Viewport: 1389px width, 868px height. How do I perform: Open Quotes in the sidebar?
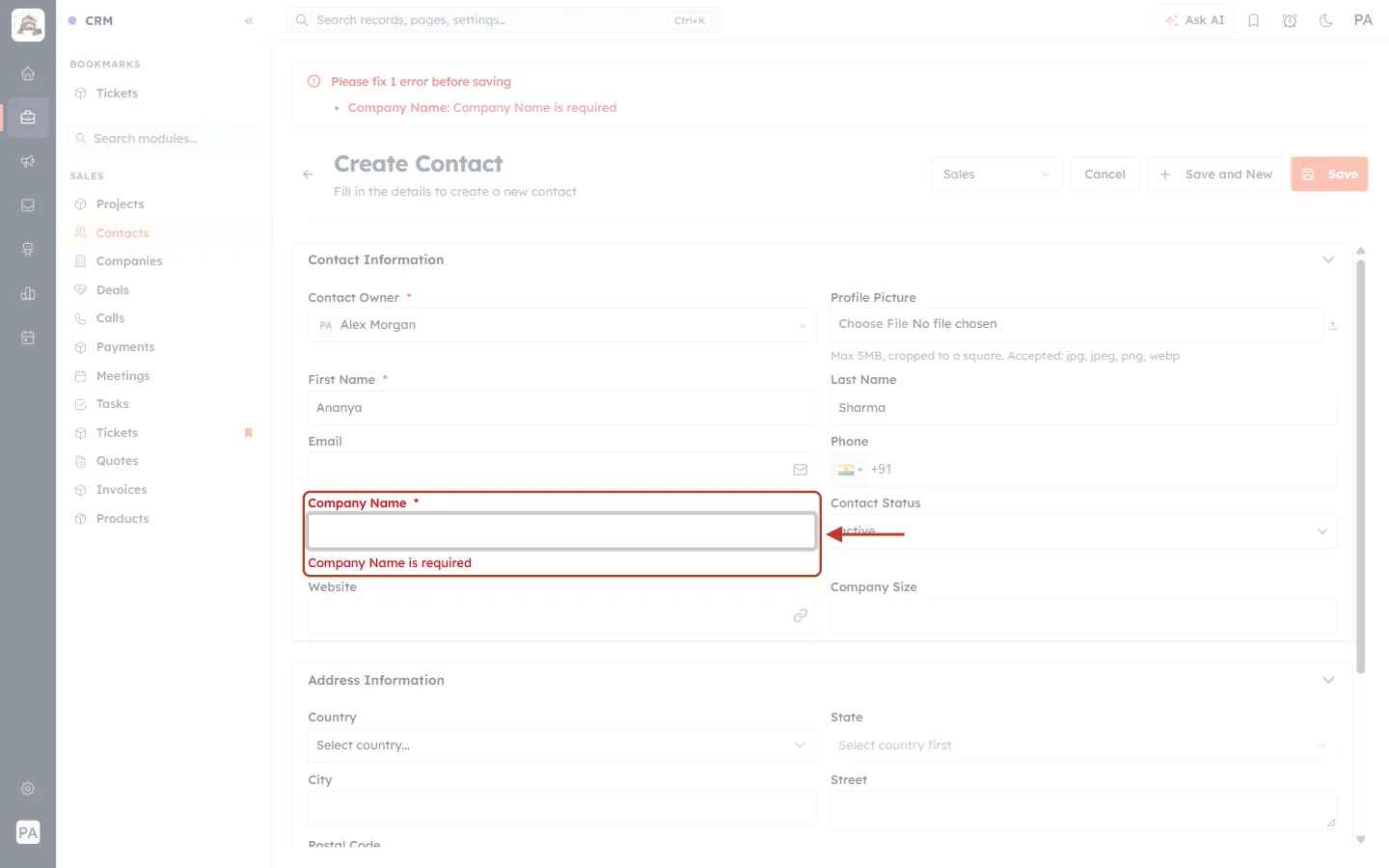[x=164, y=461]
